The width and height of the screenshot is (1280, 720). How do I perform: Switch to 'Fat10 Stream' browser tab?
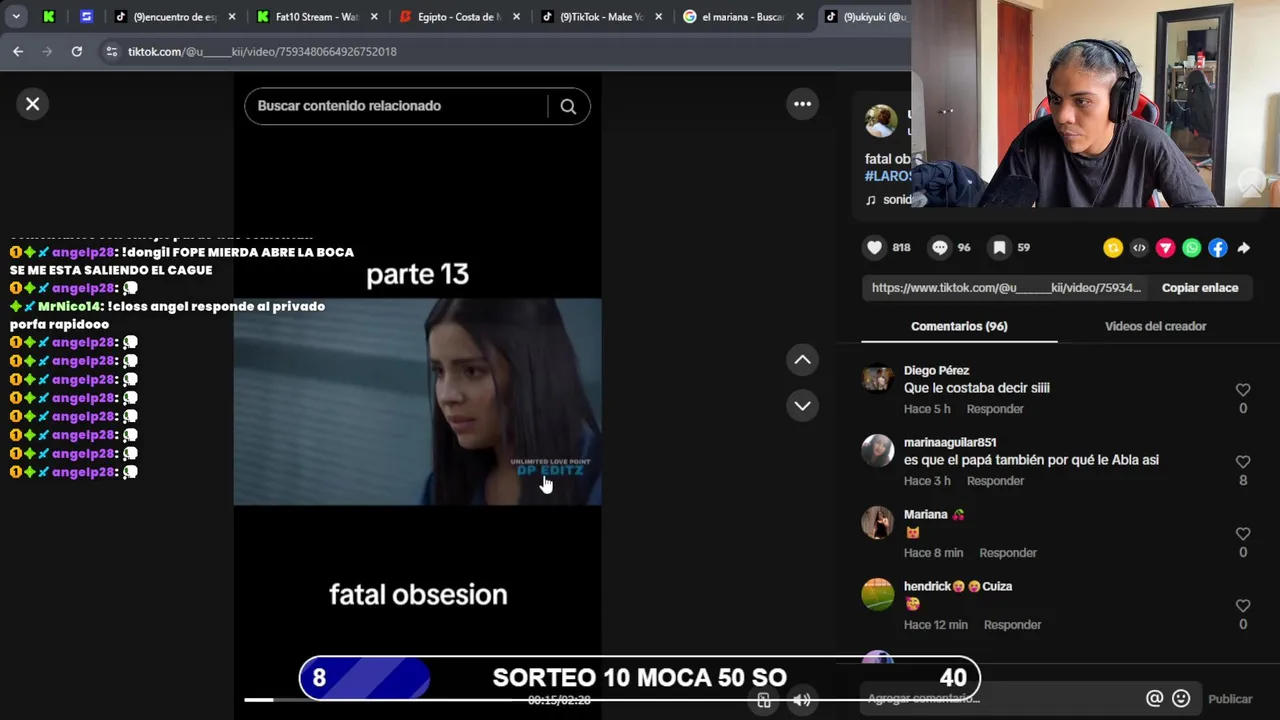click(316, 17)
